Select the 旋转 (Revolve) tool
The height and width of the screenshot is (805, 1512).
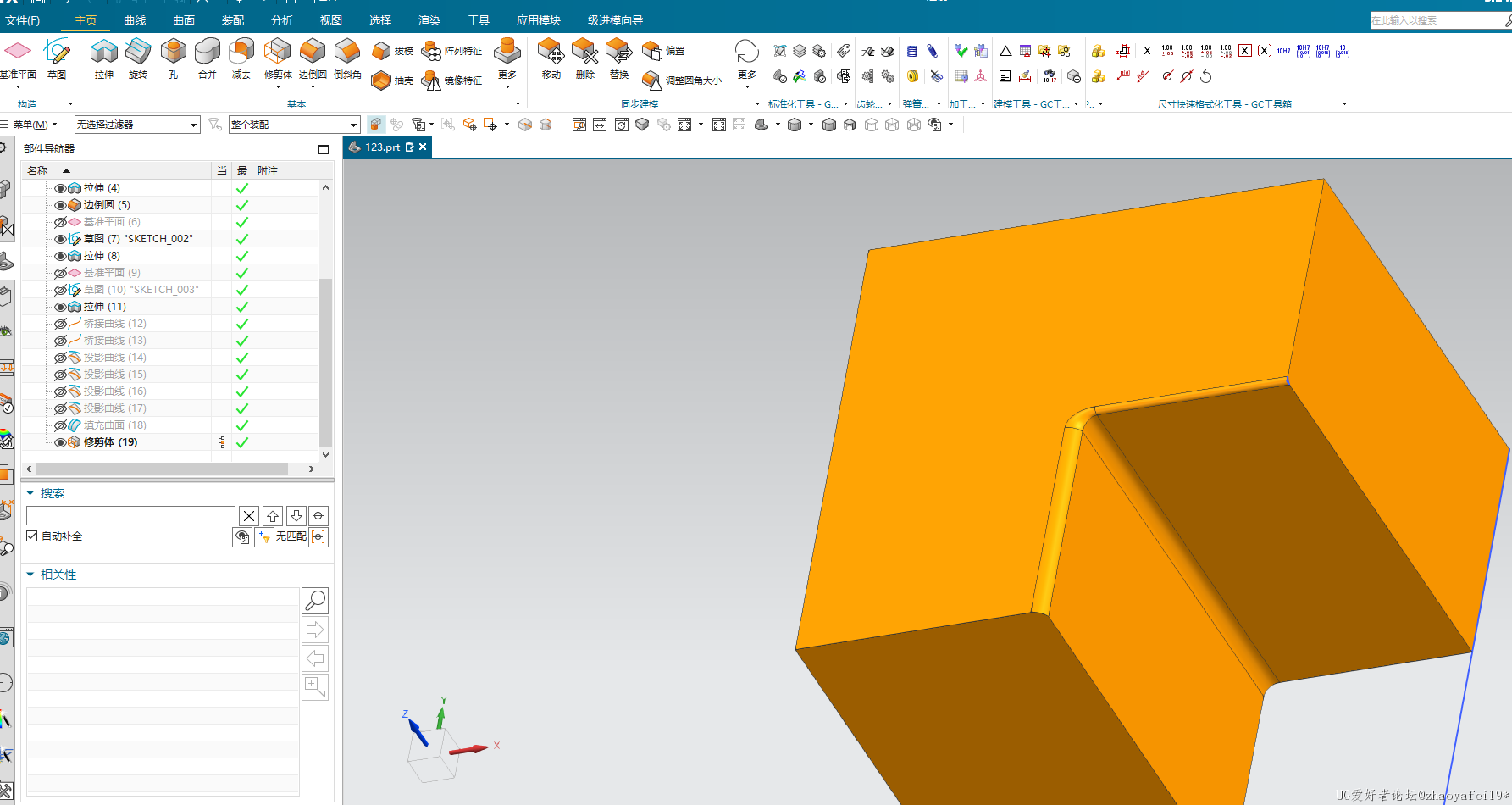[x=138, y=58]
